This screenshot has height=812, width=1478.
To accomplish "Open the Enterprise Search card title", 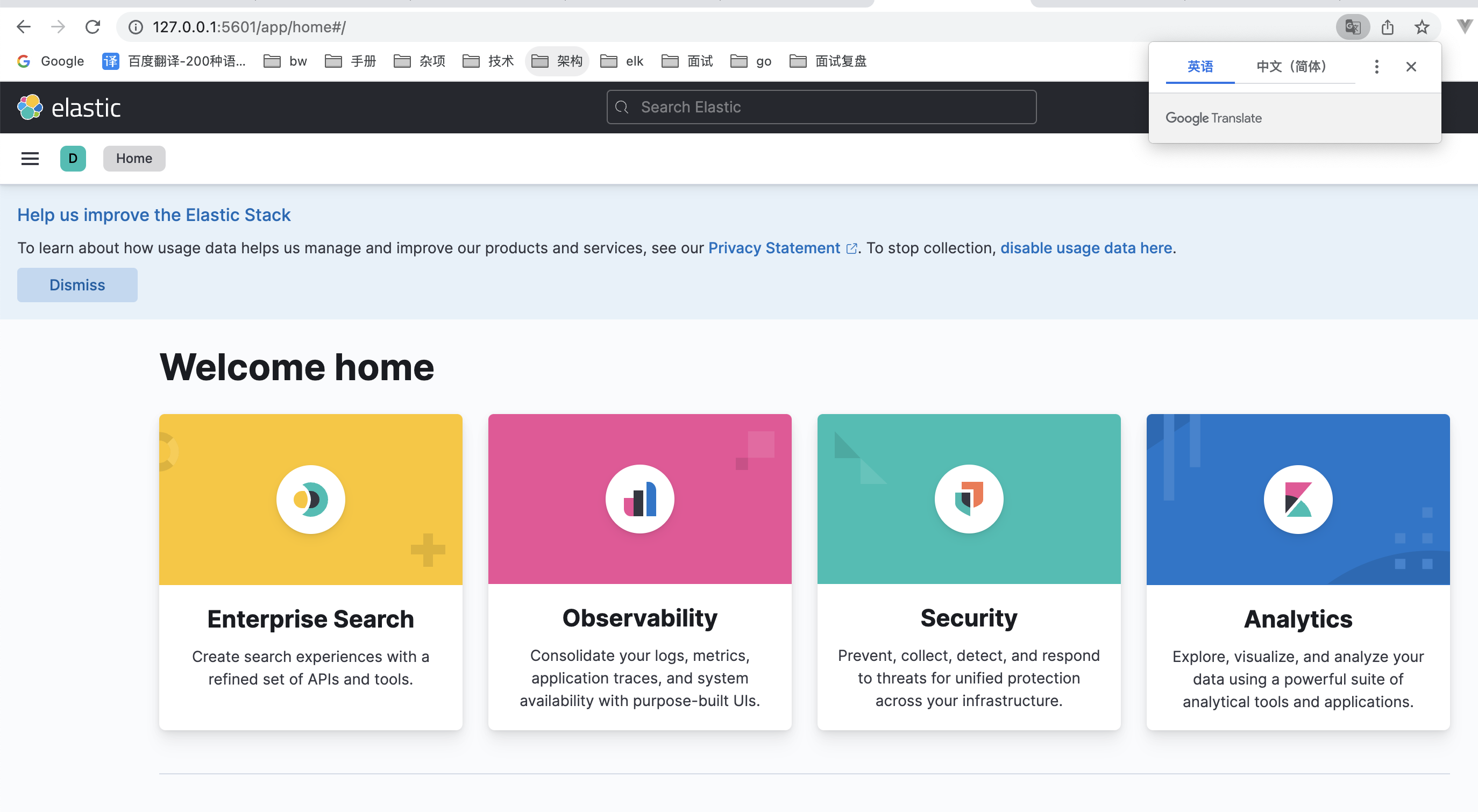I will pos(310,619).
